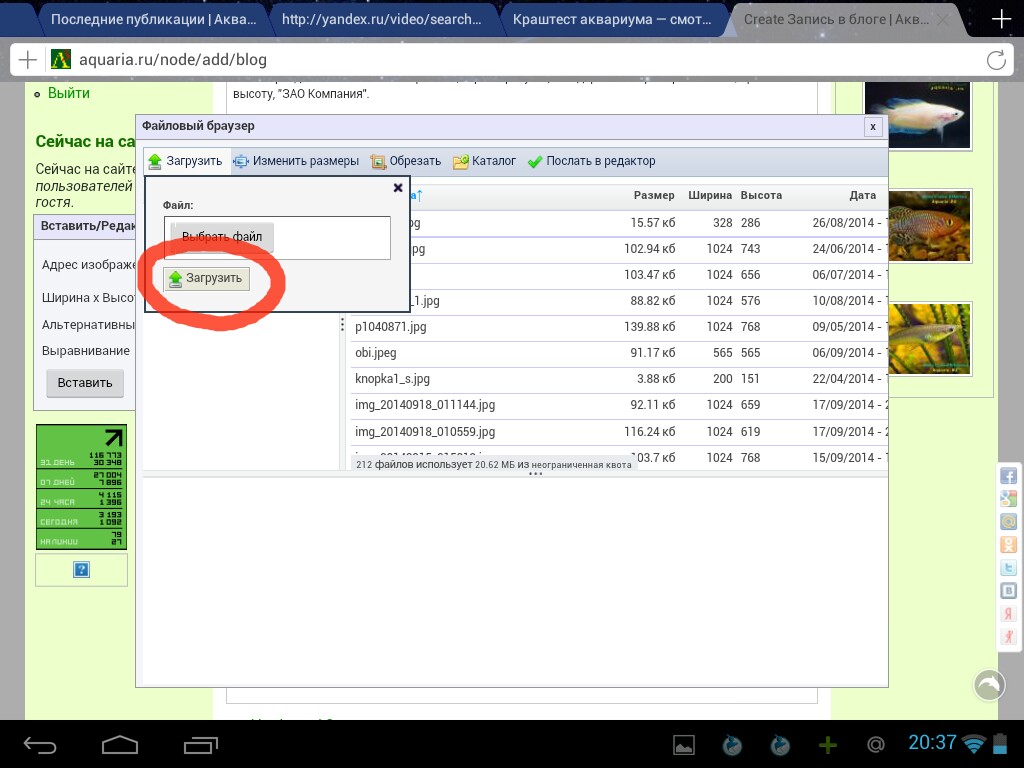Switch to Последние публикации tab
1024x768 pixels.
(x=153, y=20)
